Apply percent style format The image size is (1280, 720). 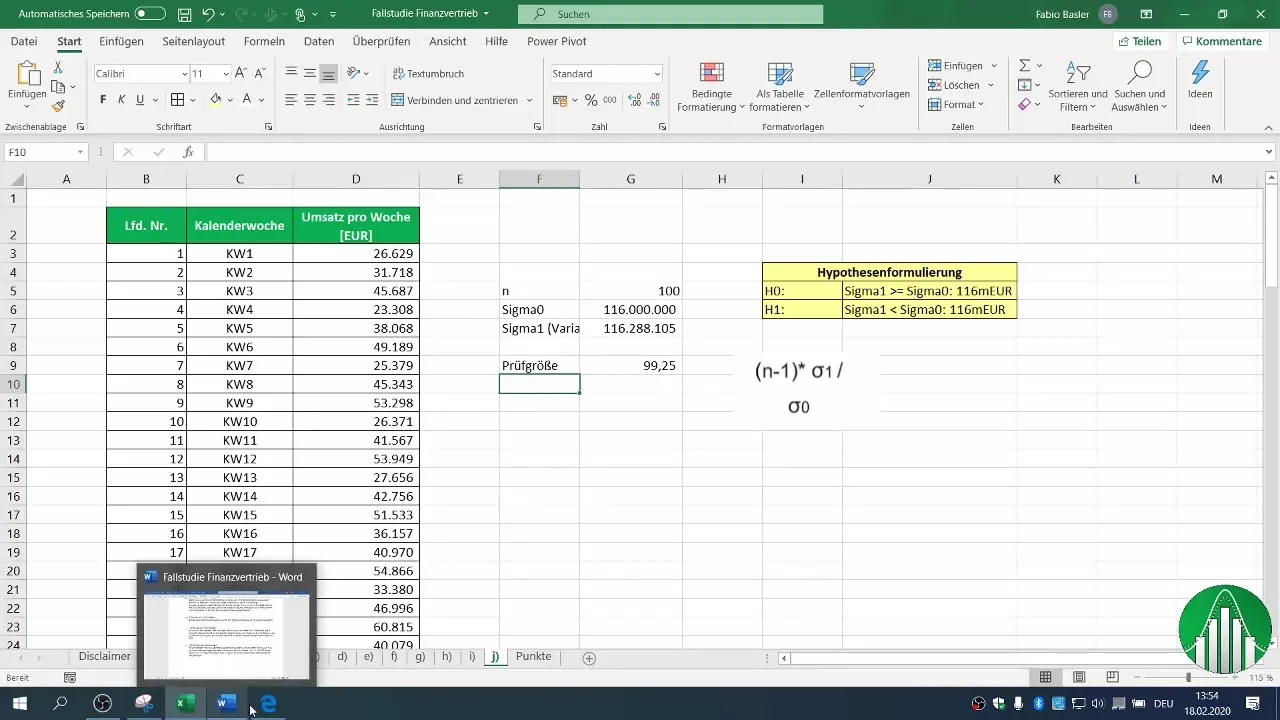(591, 100)
